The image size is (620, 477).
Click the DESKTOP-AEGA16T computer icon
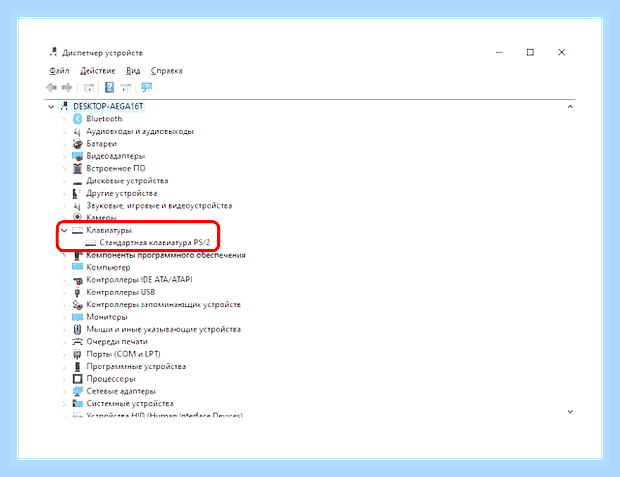click(64, 106)
